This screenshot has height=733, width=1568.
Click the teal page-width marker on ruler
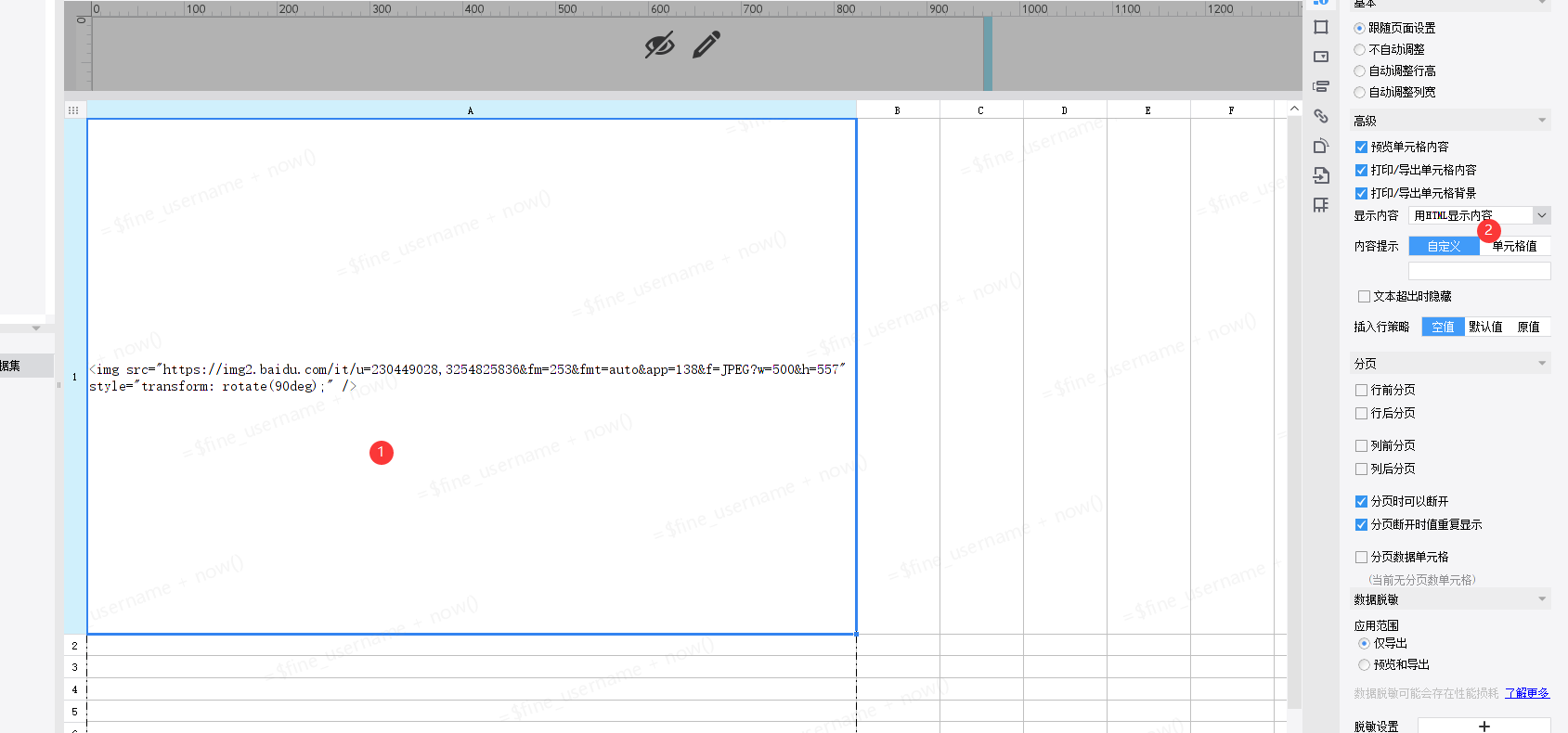[x=988, y=53]
